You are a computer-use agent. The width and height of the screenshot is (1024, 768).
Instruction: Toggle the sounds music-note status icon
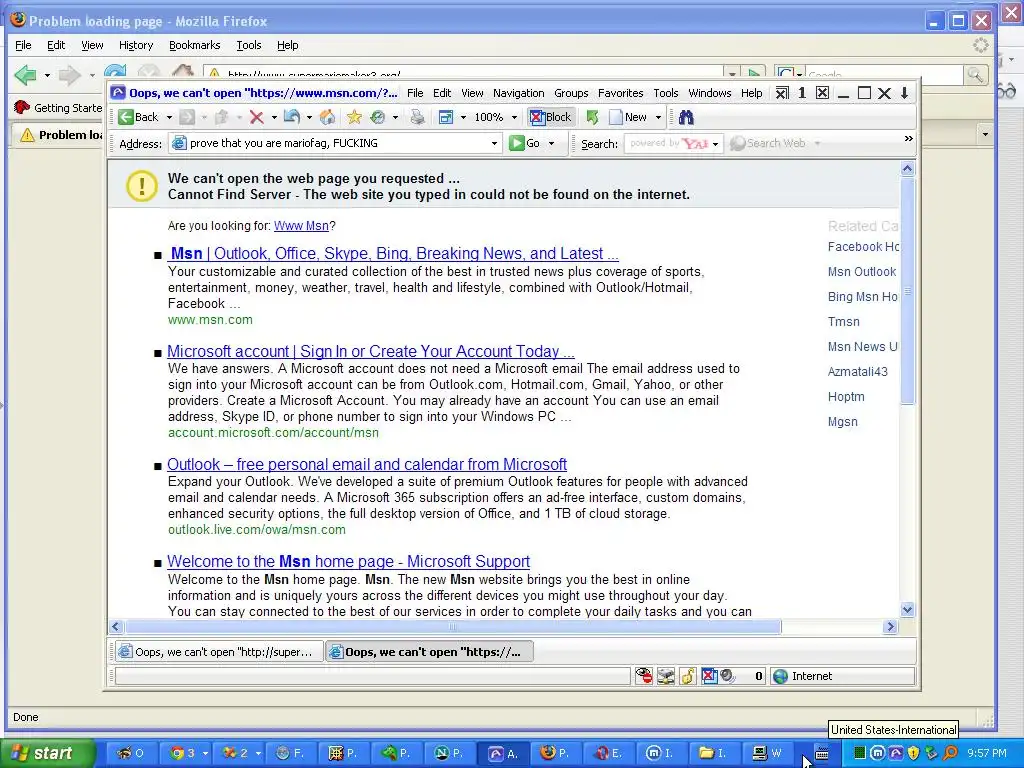687,676
